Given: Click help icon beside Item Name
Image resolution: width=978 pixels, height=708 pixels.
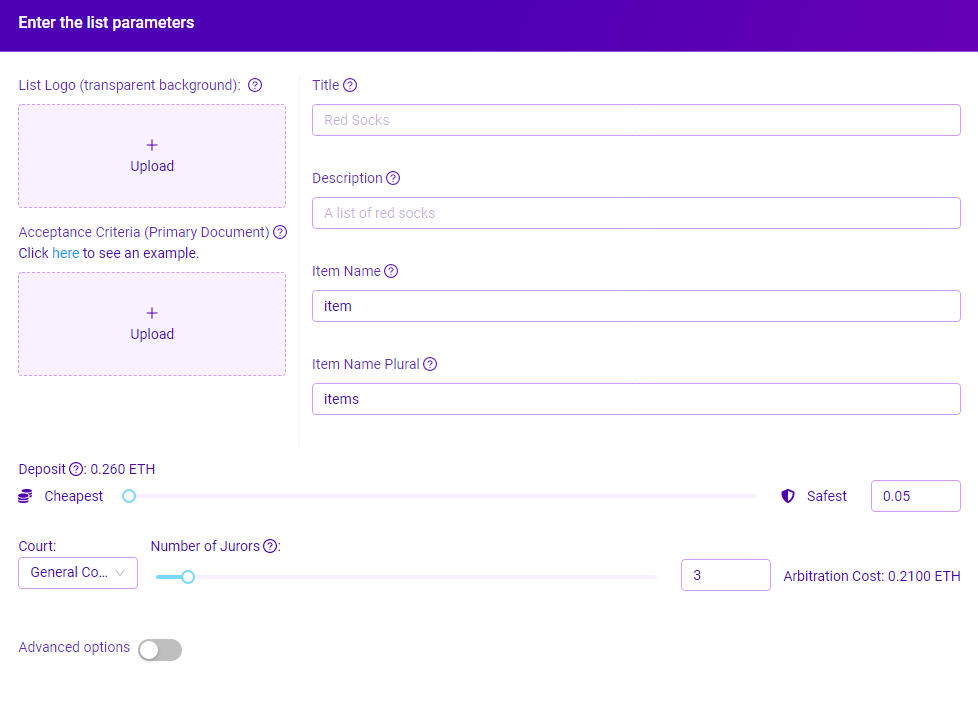Looking at the screenshot, I should tap(391, 271).
